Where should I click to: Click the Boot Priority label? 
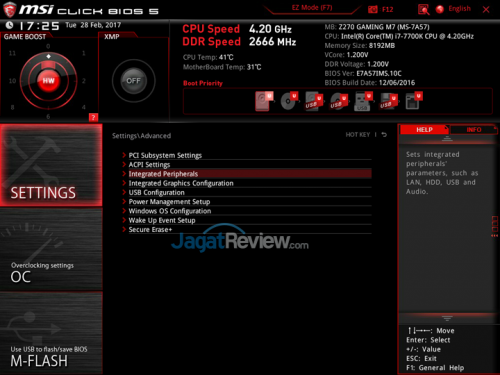click(x=203, y=83)
